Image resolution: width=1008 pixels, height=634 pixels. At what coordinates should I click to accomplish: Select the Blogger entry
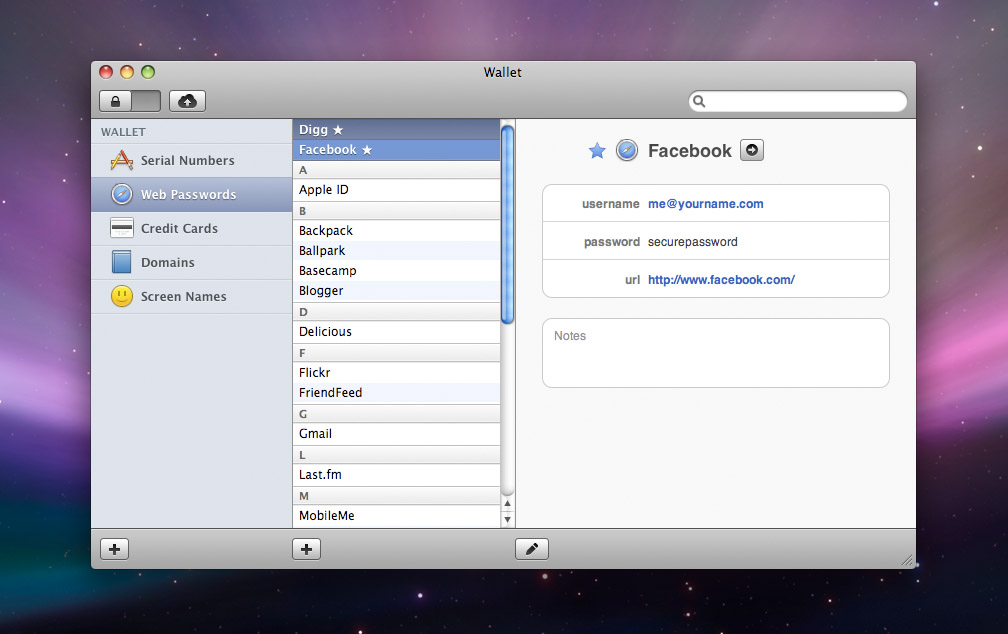pos(396,291)
